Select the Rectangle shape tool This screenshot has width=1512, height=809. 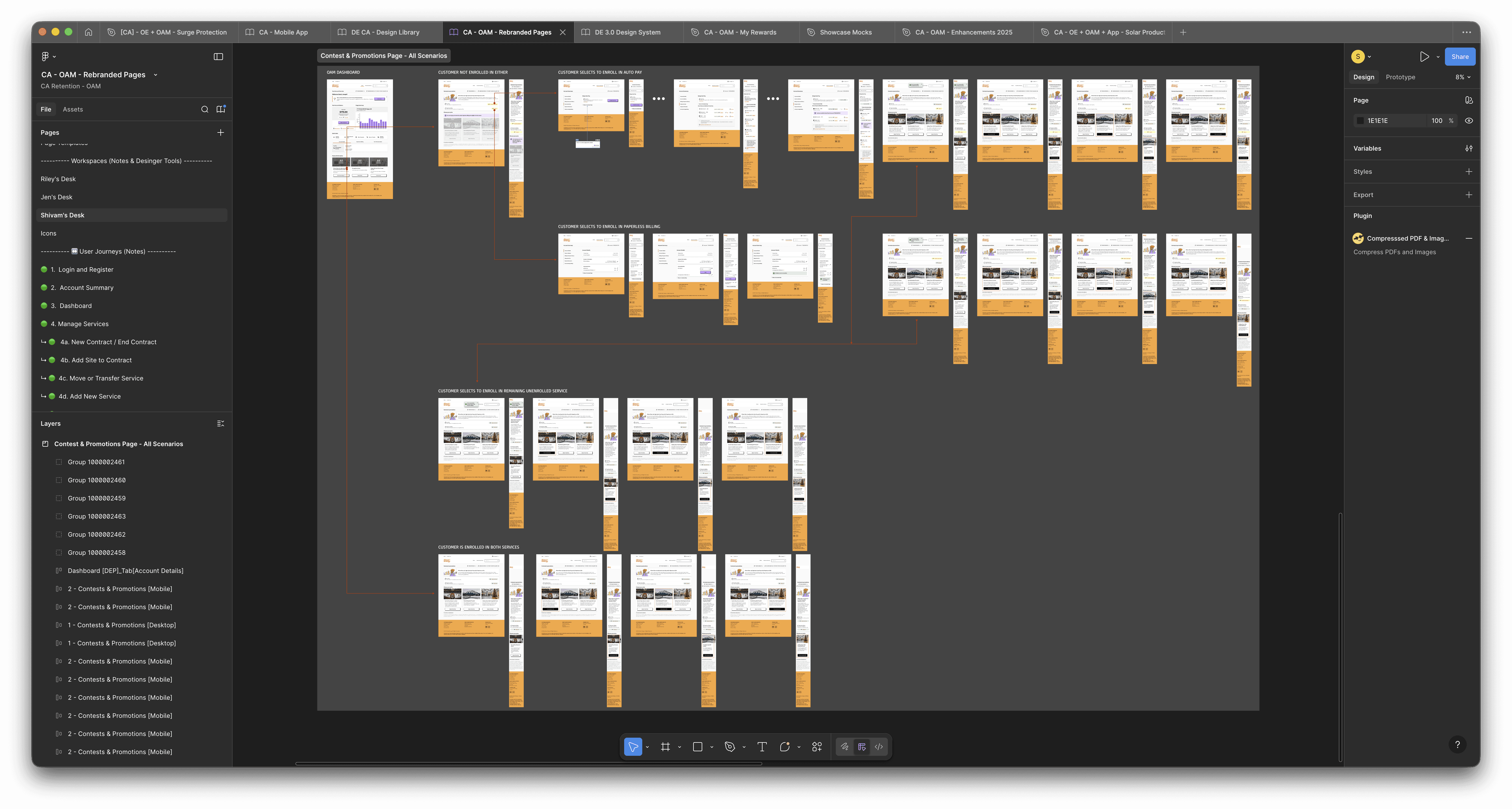[x=697, y=747]
